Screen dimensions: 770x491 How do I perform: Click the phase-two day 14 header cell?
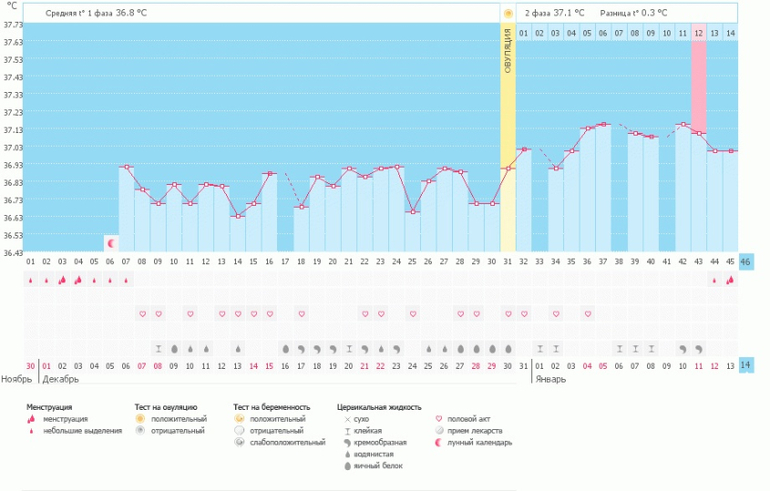[730, 33]
